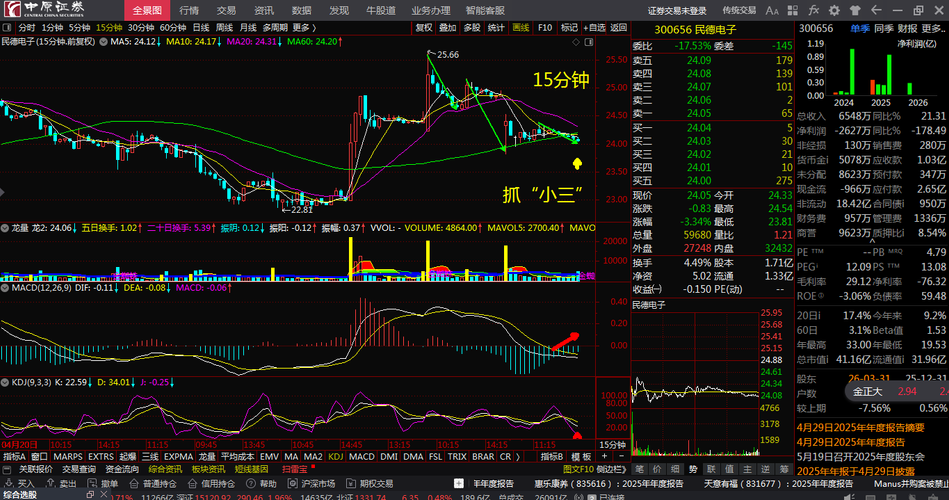Open the 资讯 menu

264,10
